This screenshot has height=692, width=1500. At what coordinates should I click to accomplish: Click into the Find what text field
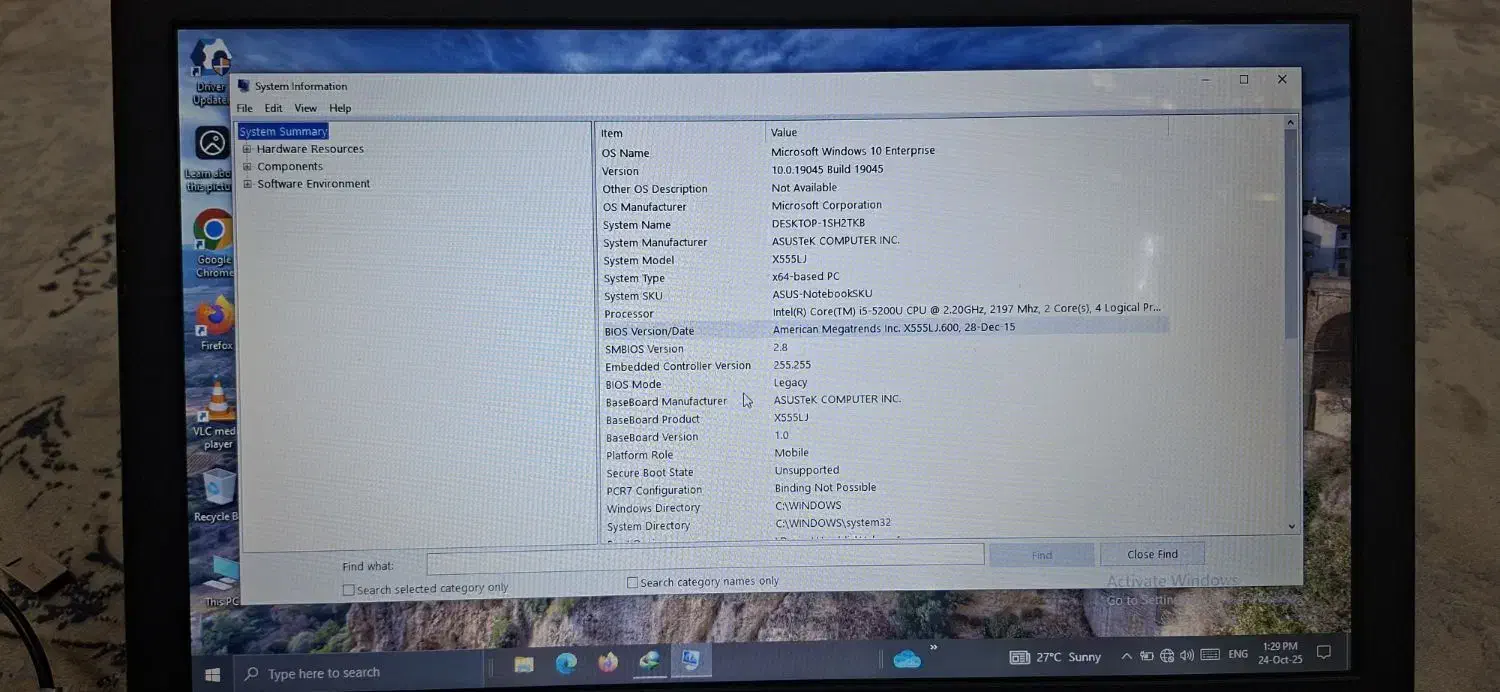(705, 555)
